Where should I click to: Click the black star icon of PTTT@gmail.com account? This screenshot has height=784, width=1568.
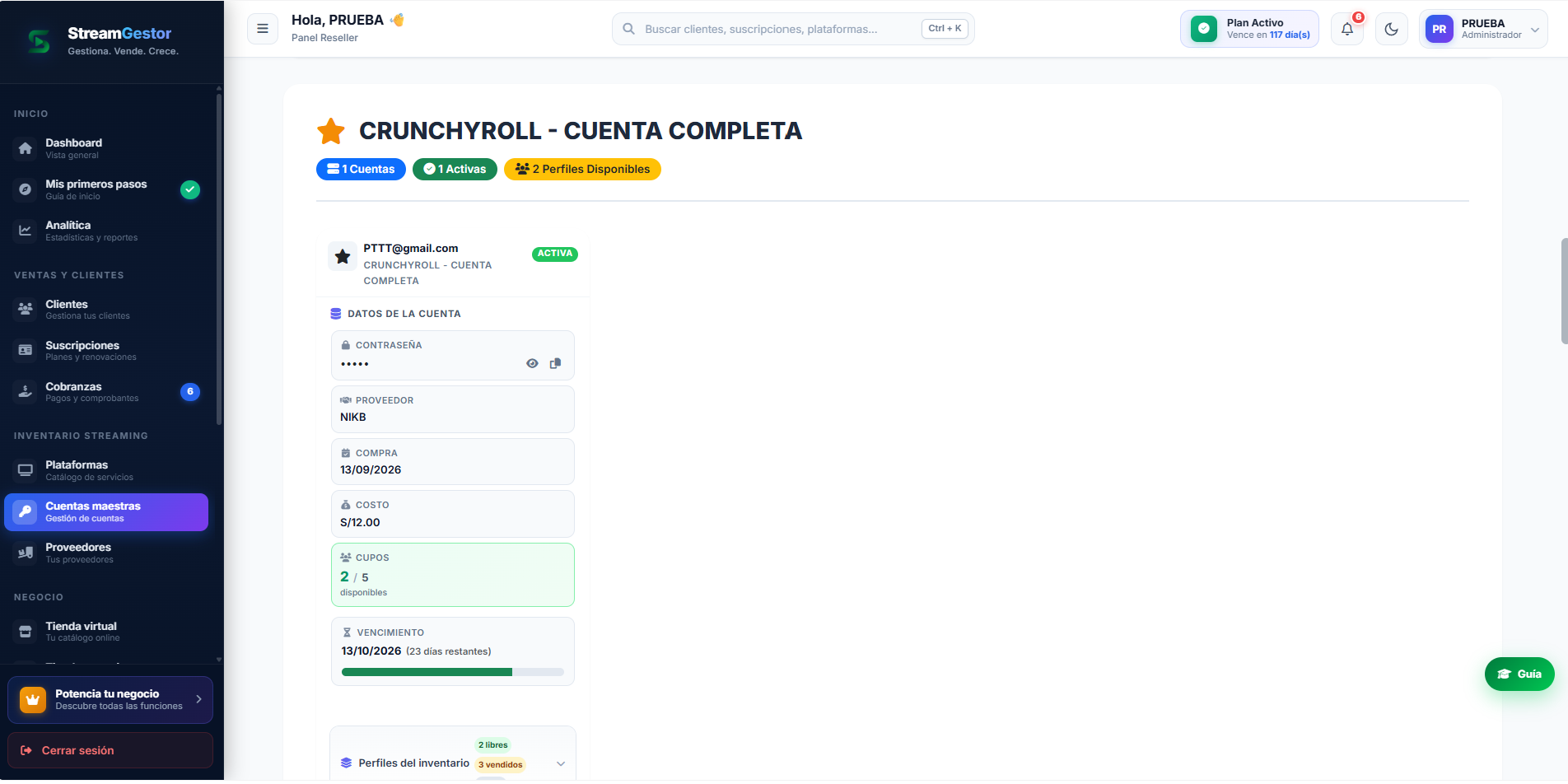(343, 256)
